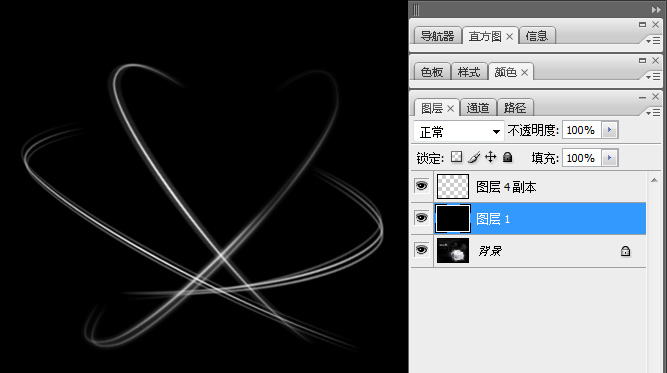The height and width of the screenshot is (373, 667).
Task: Select the 背景 layer thumbnail
Action: click(x=453, y=251)
